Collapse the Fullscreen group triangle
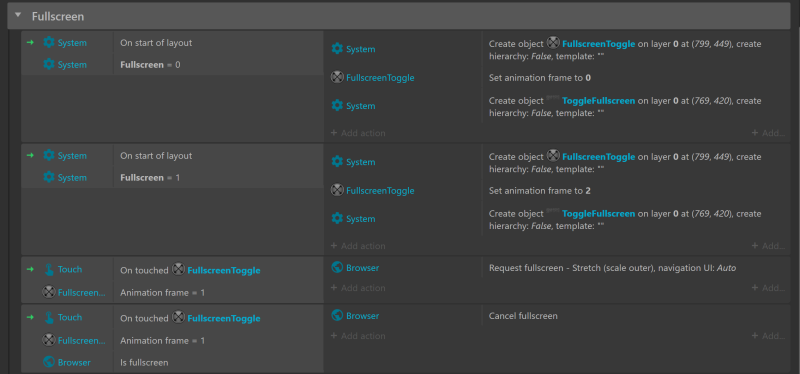Viewport: 800px width, 374px height. click(x=18, y=16)
